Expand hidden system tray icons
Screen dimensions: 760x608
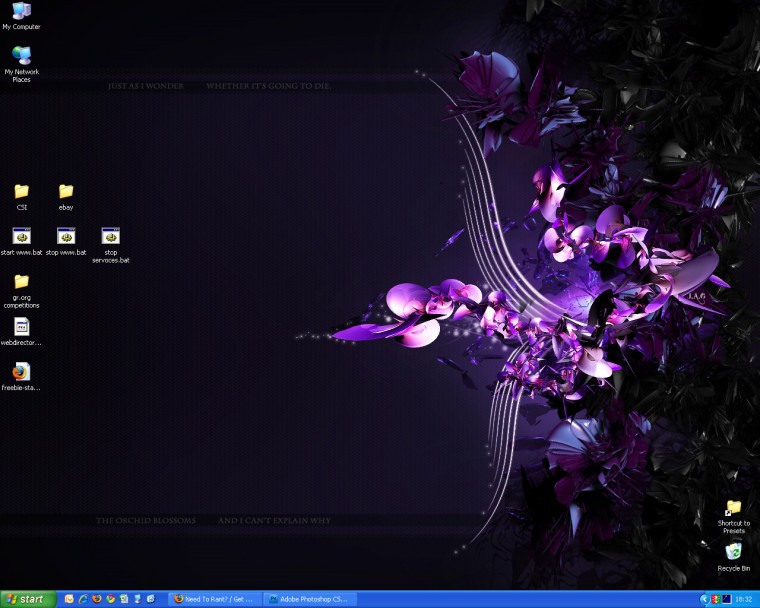[x=705, y=600]
